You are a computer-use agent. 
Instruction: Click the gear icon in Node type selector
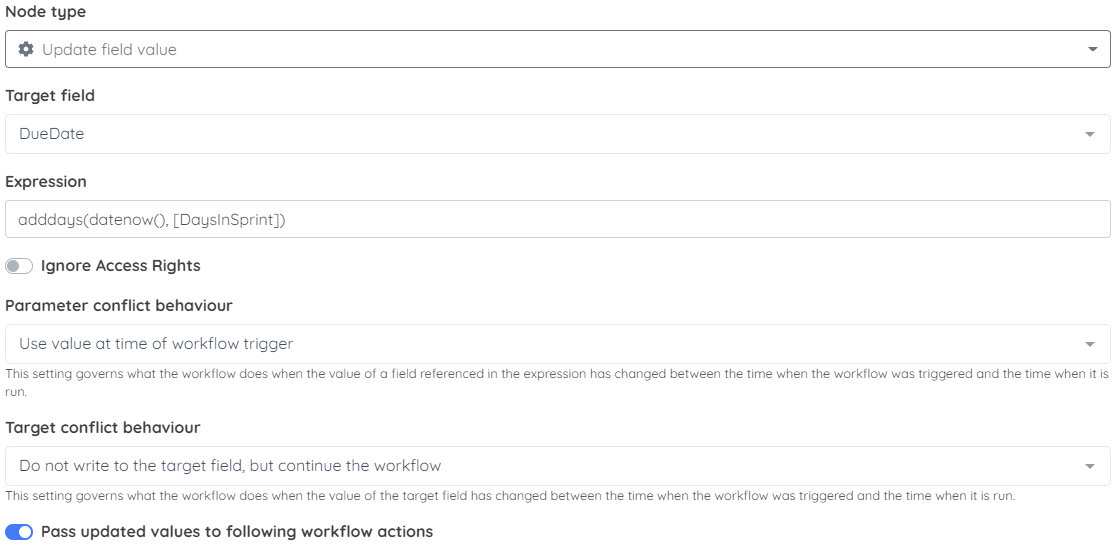click(x=26, y=49)
